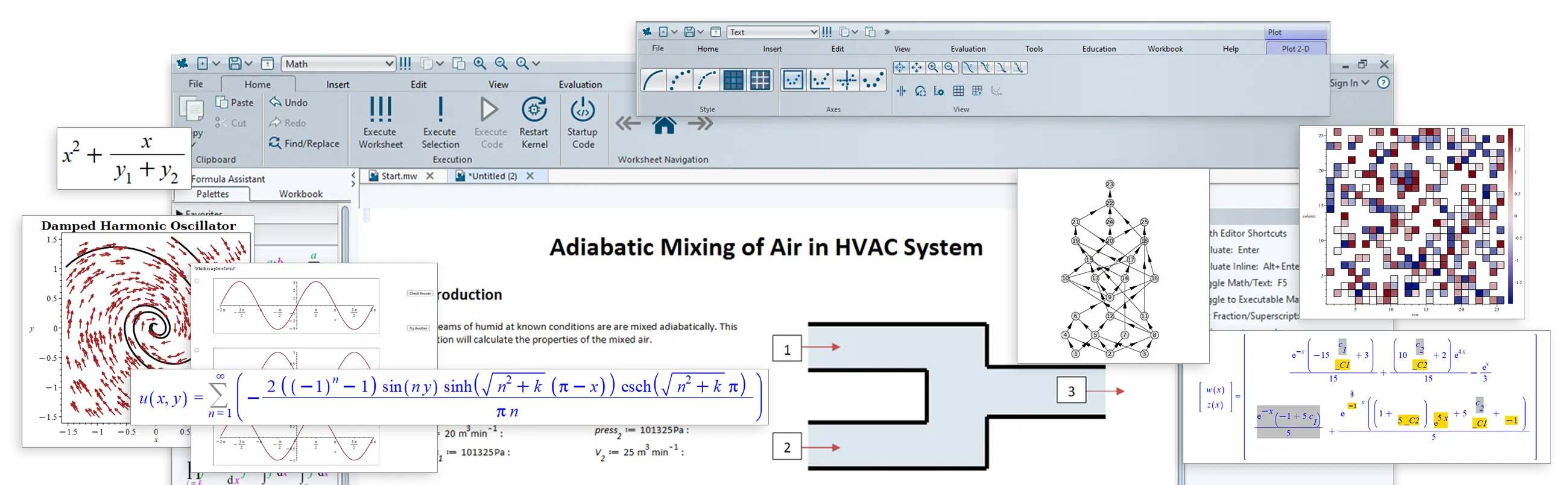Image resolution: width=1568 pixels, height=485 pixels.
Task: Click the Find/Replace tool
Action: click(305, 143)
